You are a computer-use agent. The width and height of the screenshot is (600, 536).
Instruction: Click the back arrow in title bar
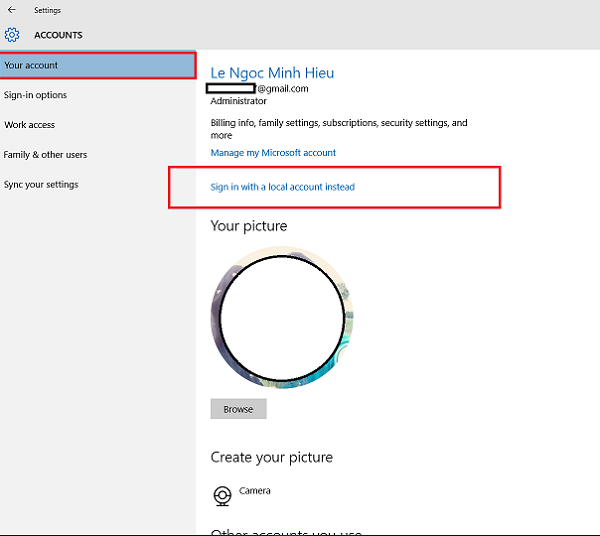(12, 10)
